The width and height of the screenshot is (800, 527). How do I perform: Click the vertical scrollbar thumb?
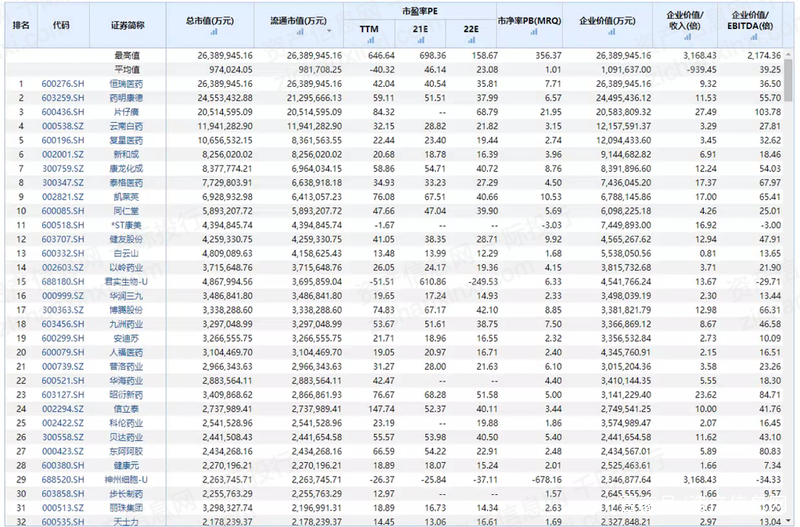click(x=788, y=80)
